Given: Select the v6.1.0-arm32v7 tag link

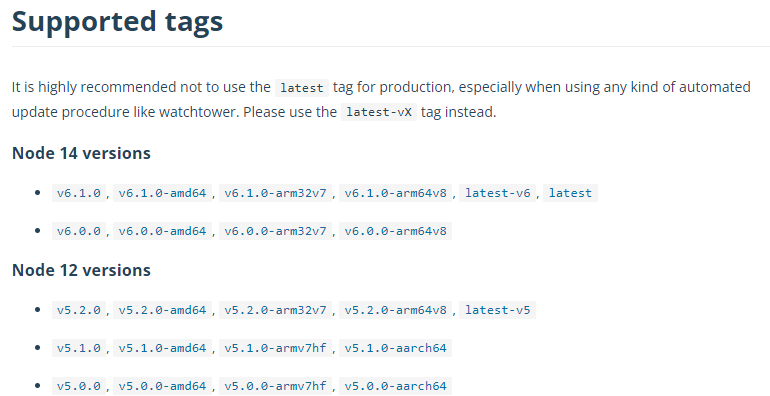Looking at the screenshot, I should 275,193.
